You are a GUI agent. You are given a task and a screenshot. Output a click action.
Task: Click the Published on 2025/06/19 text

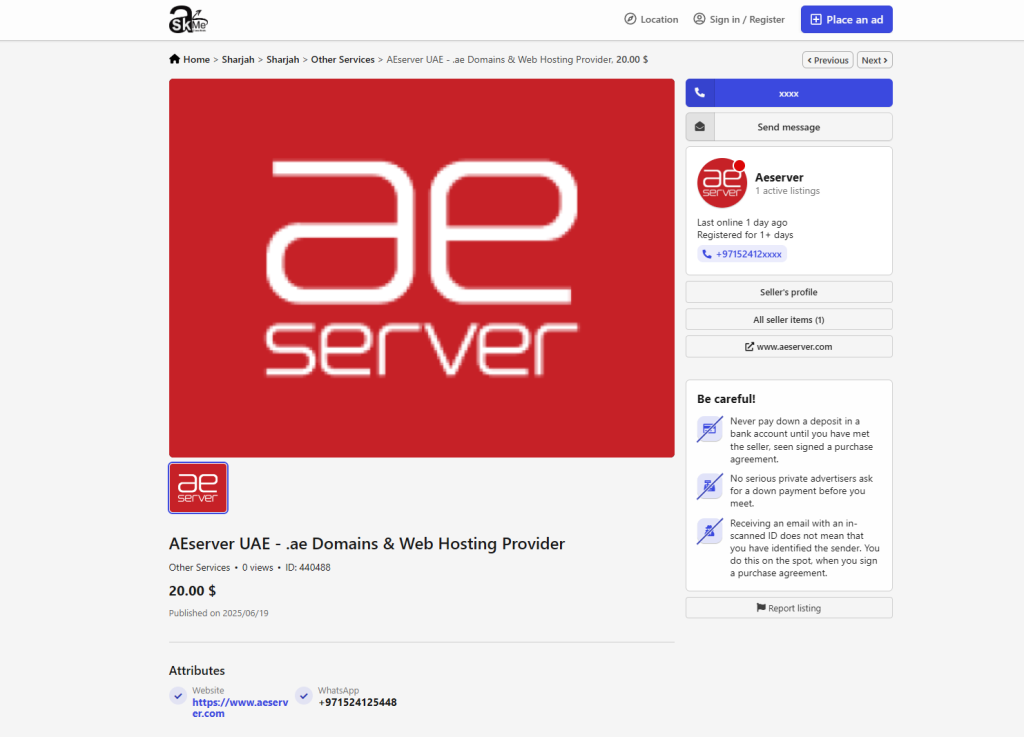pyautogui.click(x=219, y=613)
